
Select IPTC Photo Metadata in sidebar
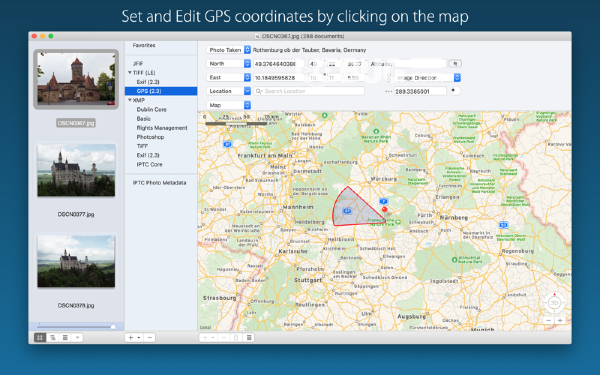point(159,183)
